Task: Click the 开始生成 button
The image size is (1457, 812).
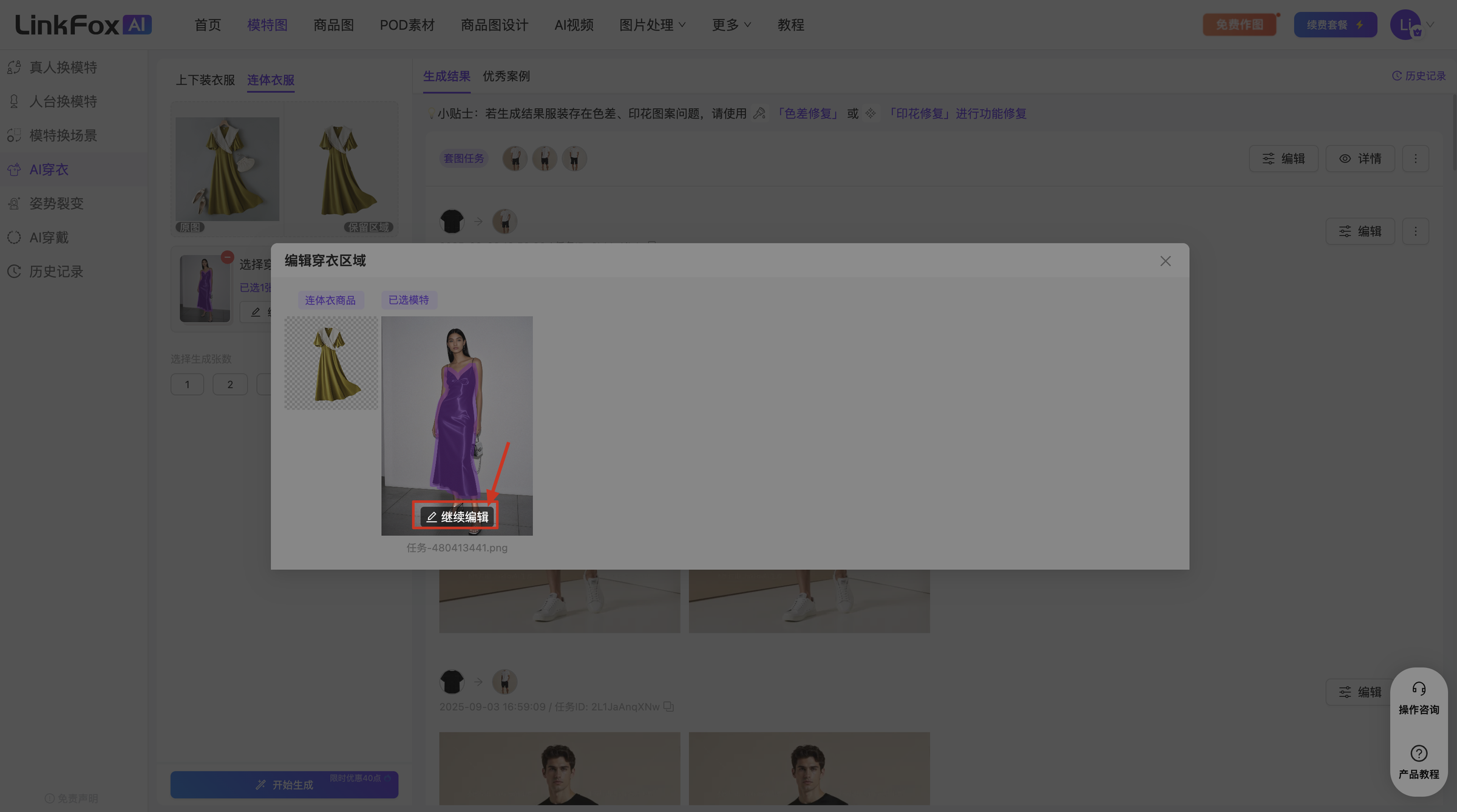Action: point(284,785)
